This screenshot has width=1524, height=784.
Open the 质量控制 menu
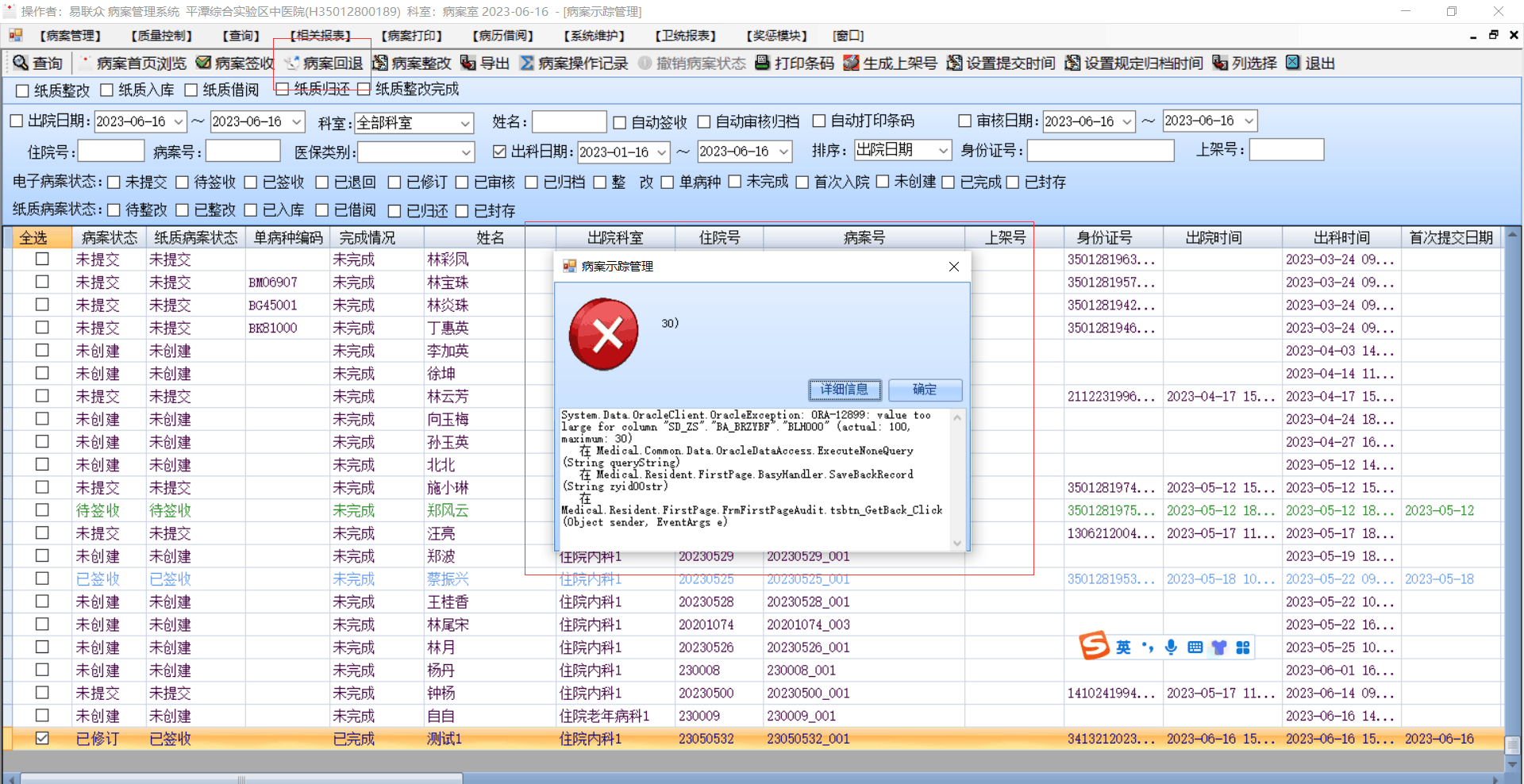(x=162, y=36)
